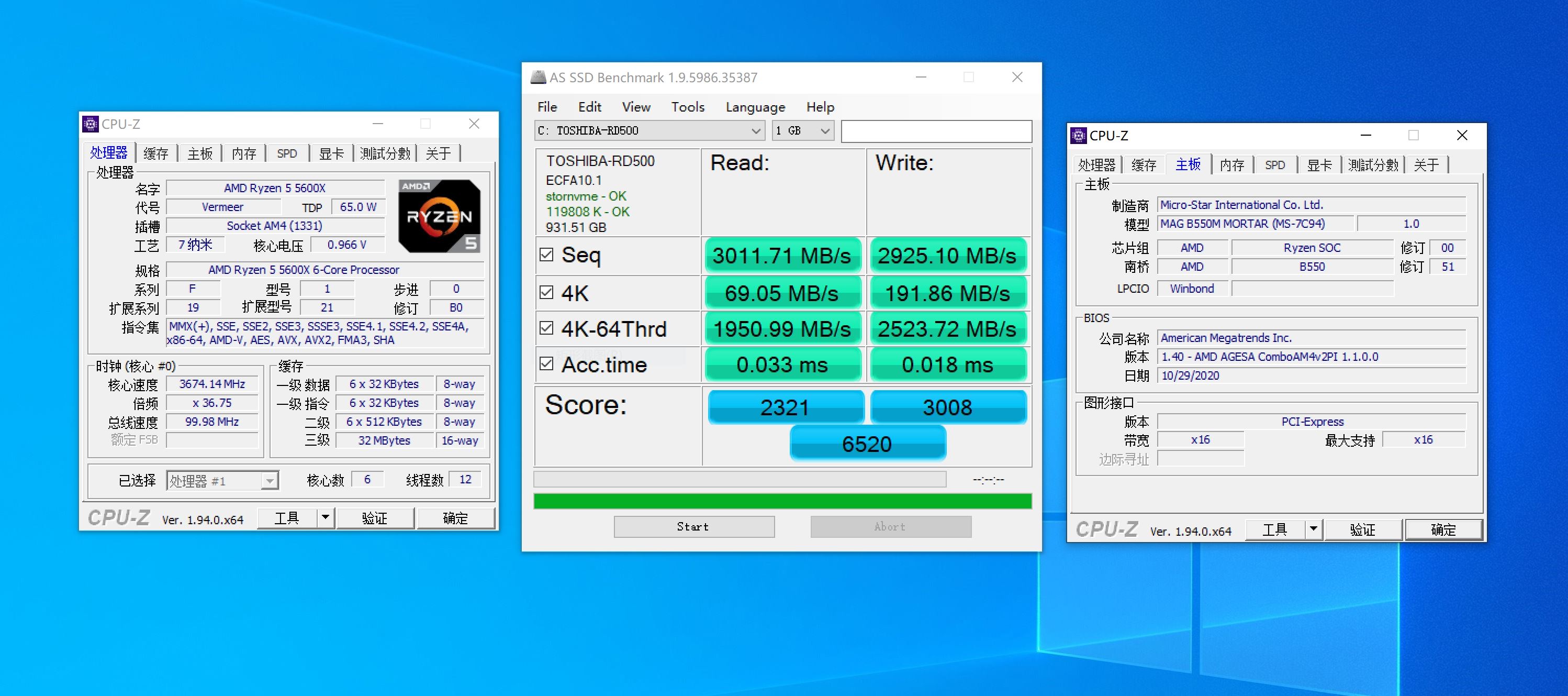Click the empty text field beside 1 GB
This screenshot has width=1568, height=696.
click(x=936, y=131)
